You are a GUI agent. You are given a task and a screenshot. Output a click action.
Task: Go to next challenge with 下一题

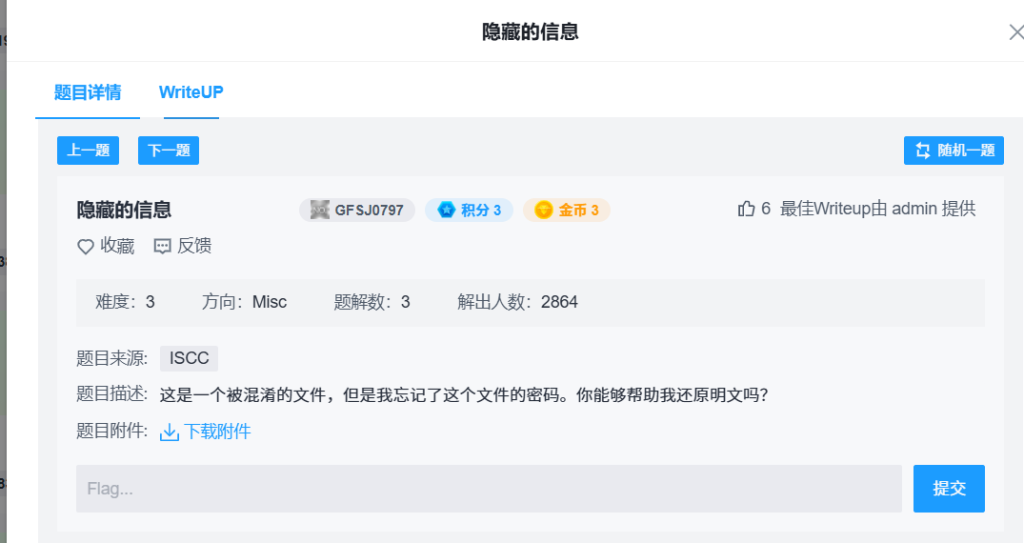click(x=168, y=151)
